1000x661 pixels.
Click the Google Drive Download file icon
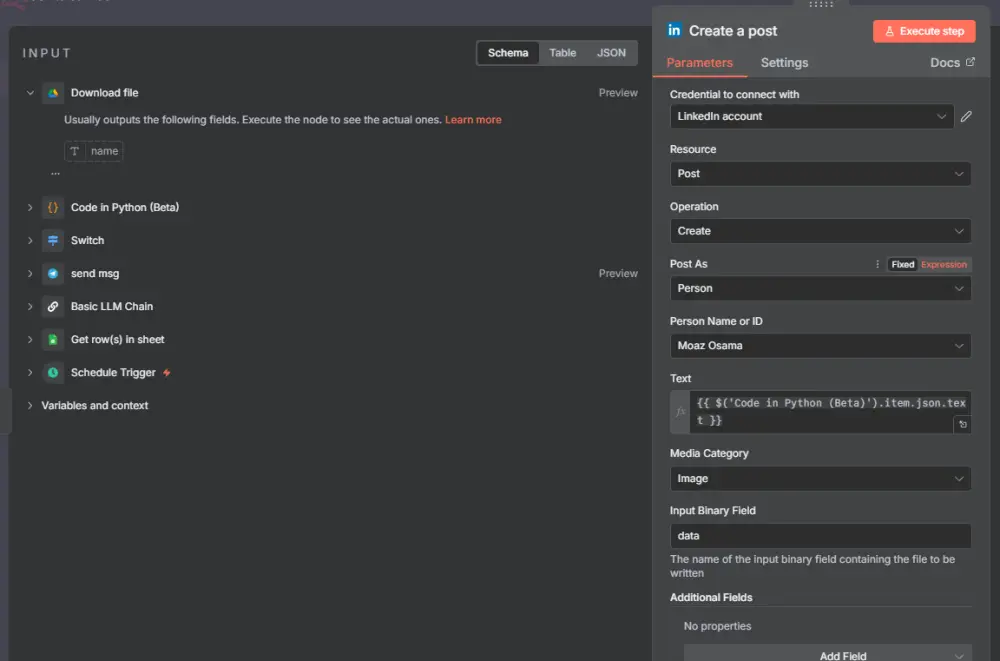click(x=53, y=93)
